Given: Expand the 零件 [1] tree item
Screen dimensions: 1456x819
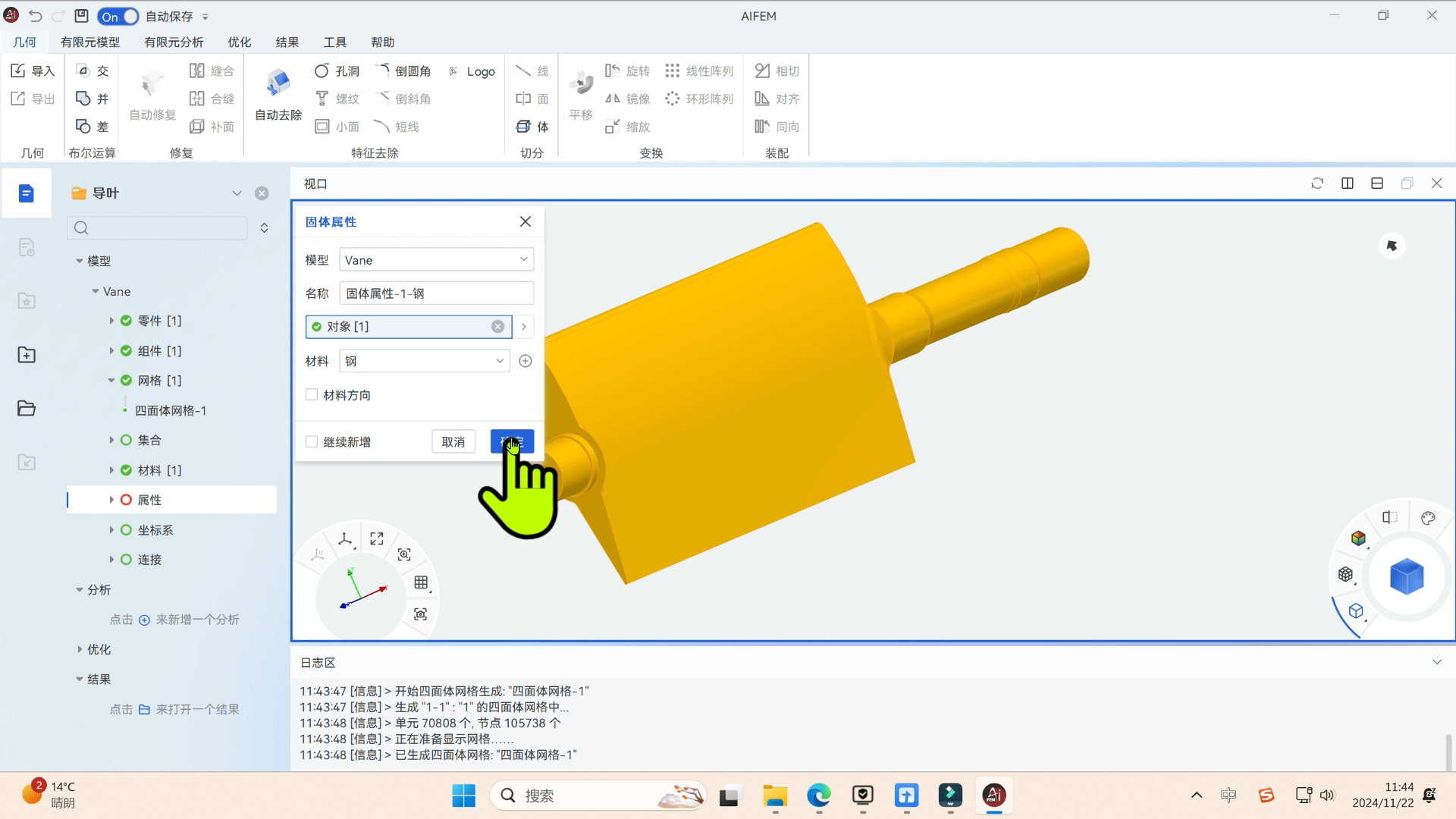Looking at the screenshot, I should point(112,320).
